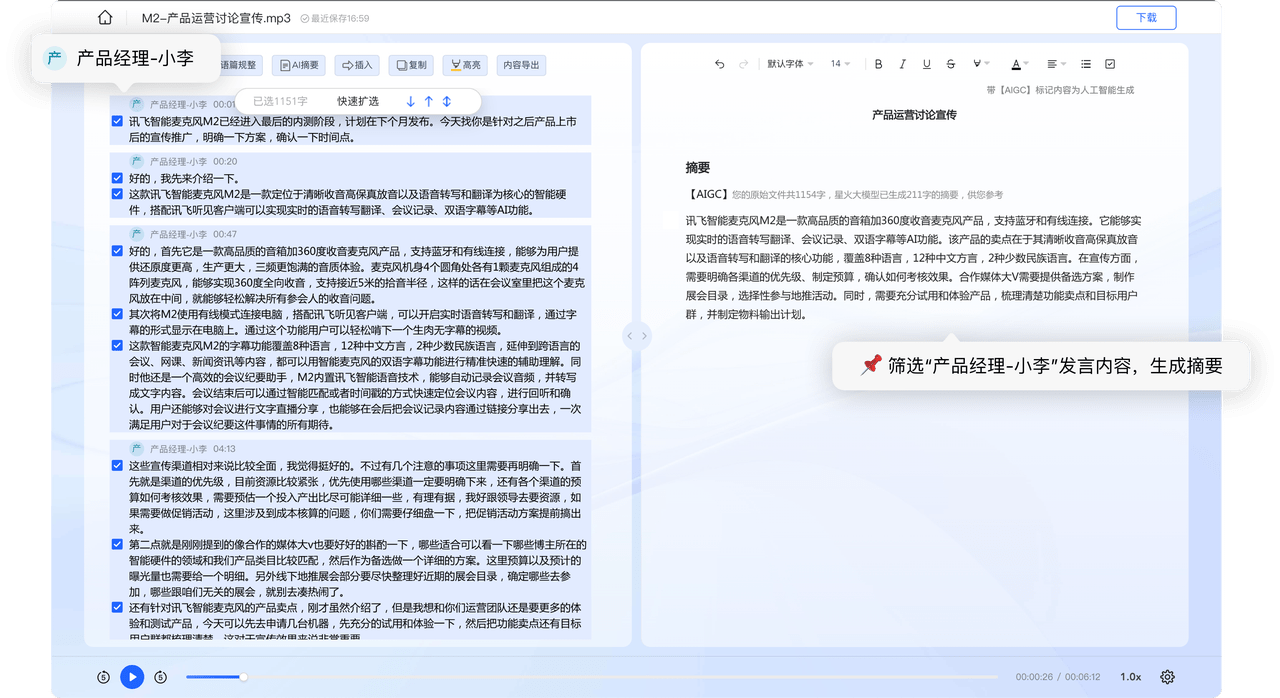Select the 插入 insert tool
The width and height of the screenshot is (1280, 698).
coord(356,64)
